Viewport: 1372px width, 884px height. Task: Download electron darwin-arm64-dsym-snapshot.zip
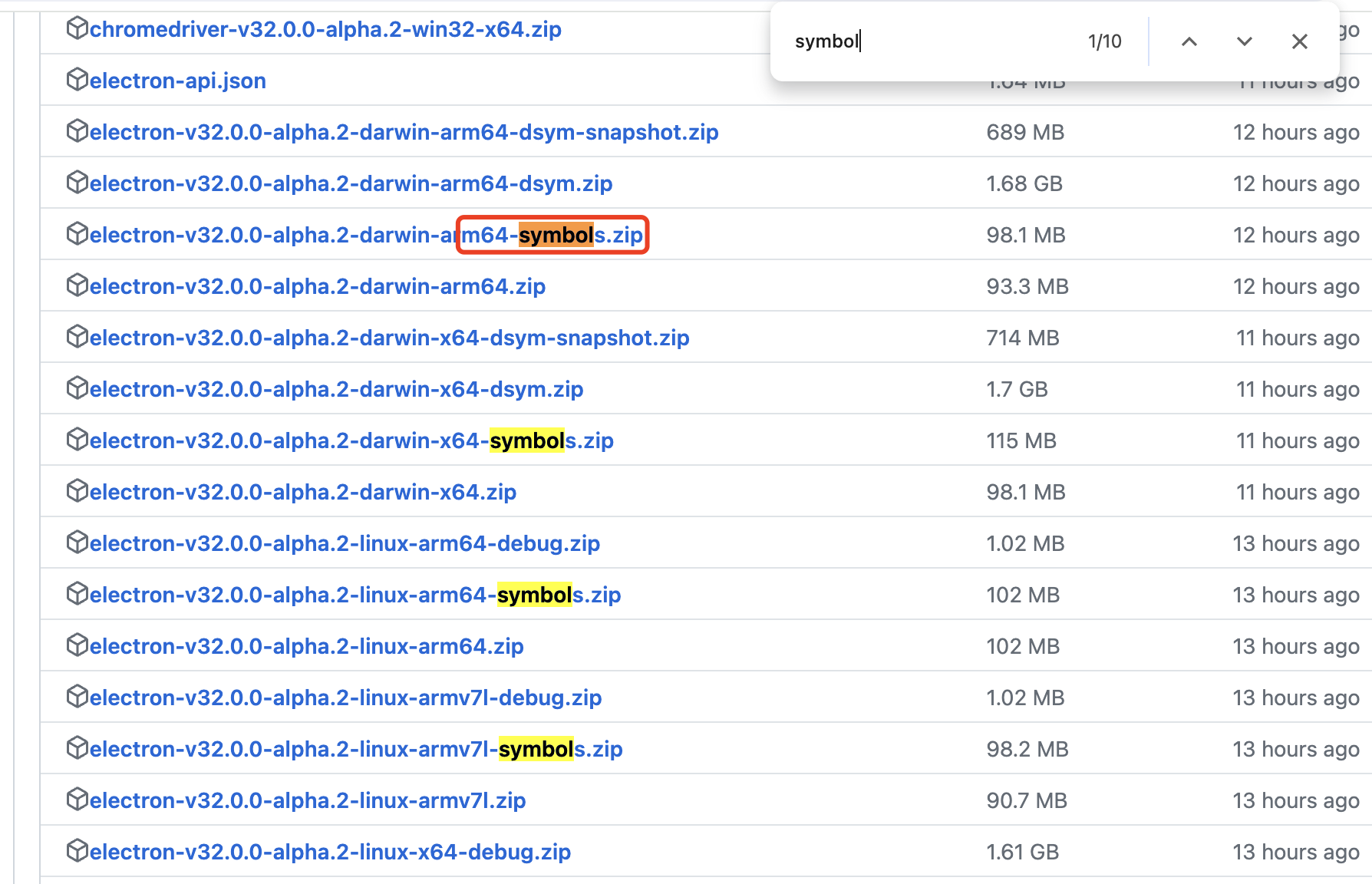click(x=404, y=132)
